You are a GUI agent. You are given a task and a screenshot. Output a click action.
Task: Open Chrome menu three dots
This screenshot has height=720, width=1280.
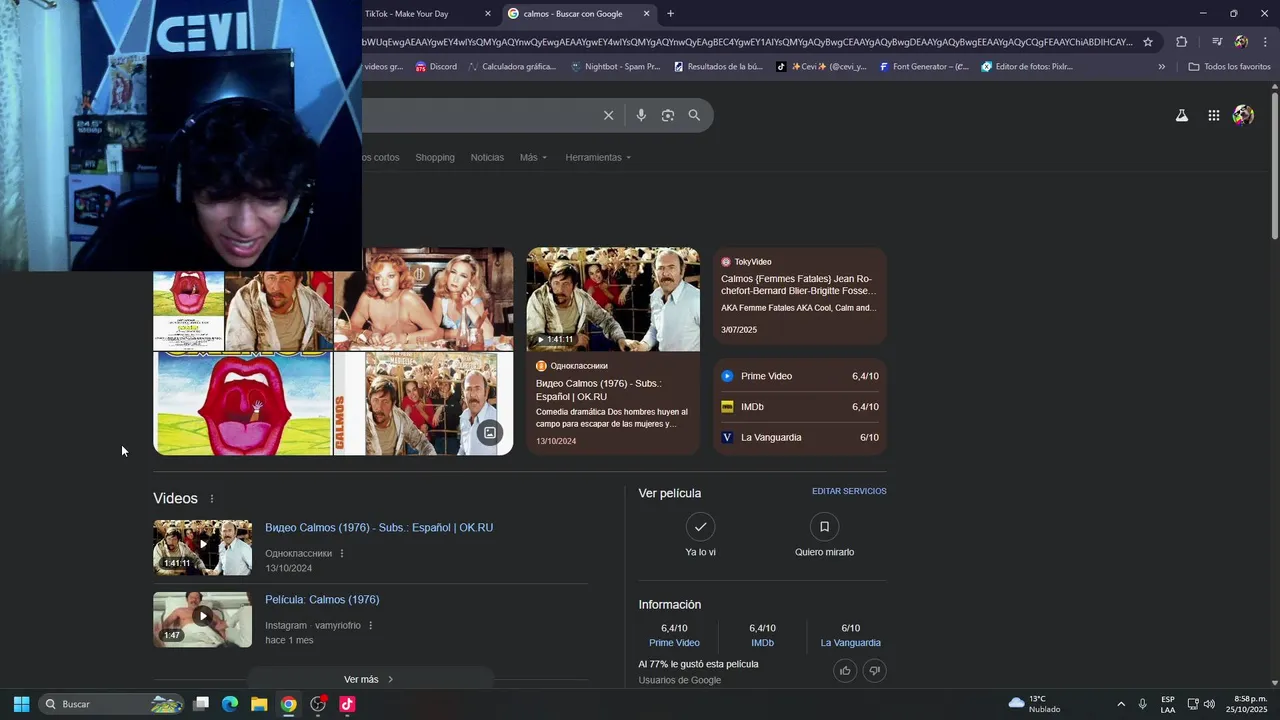tap(1265, 42)
